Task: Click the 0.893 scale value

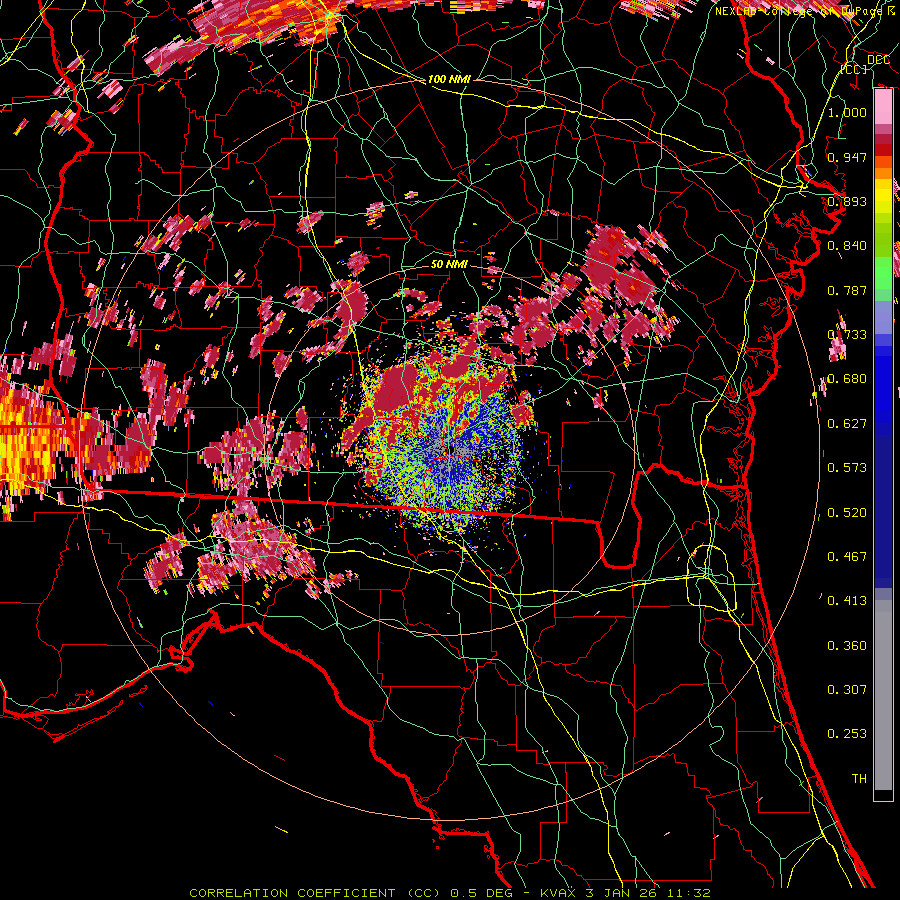Action: [847, 201]
